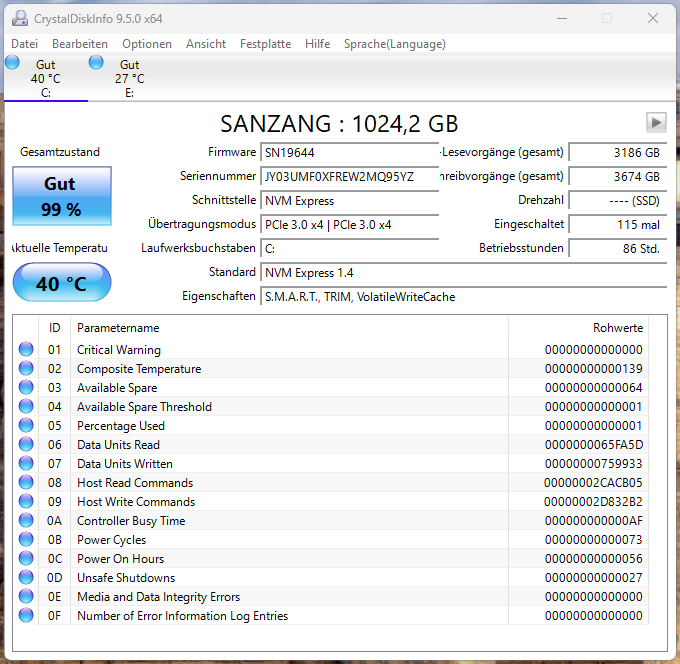Click the ID column header

54,328
